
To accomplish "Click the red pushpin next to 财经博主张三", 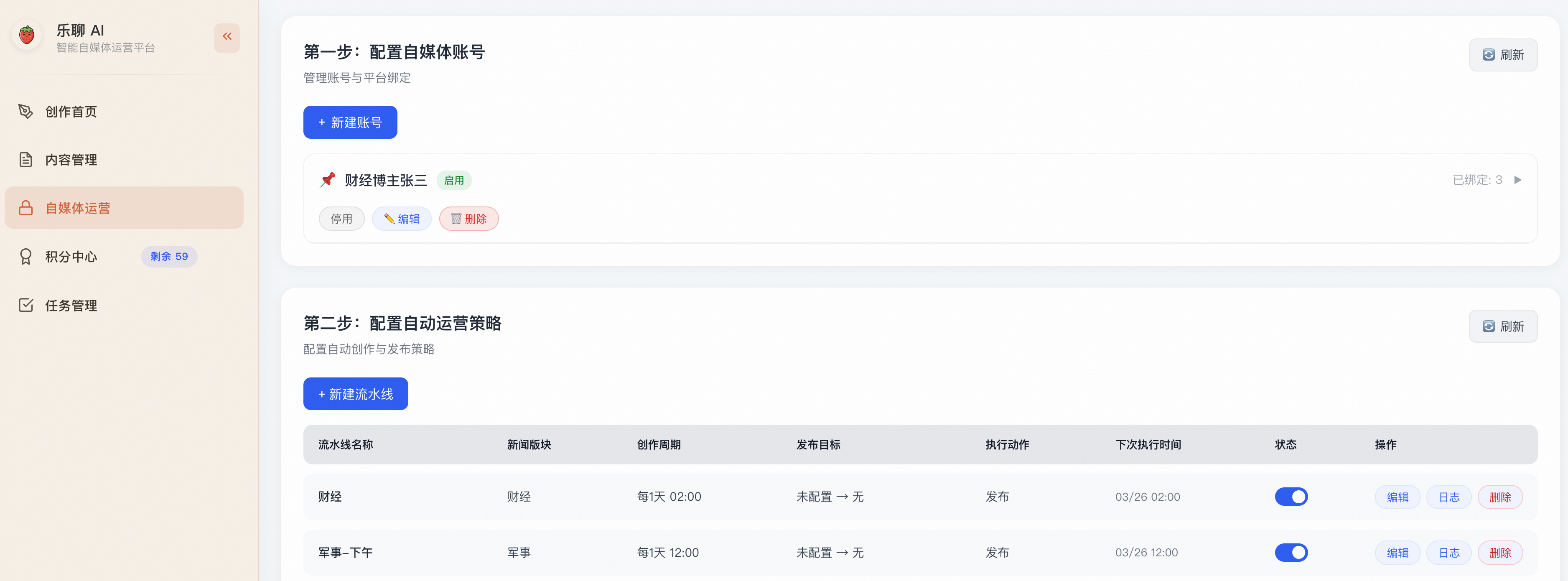I will tap(328, 180).
